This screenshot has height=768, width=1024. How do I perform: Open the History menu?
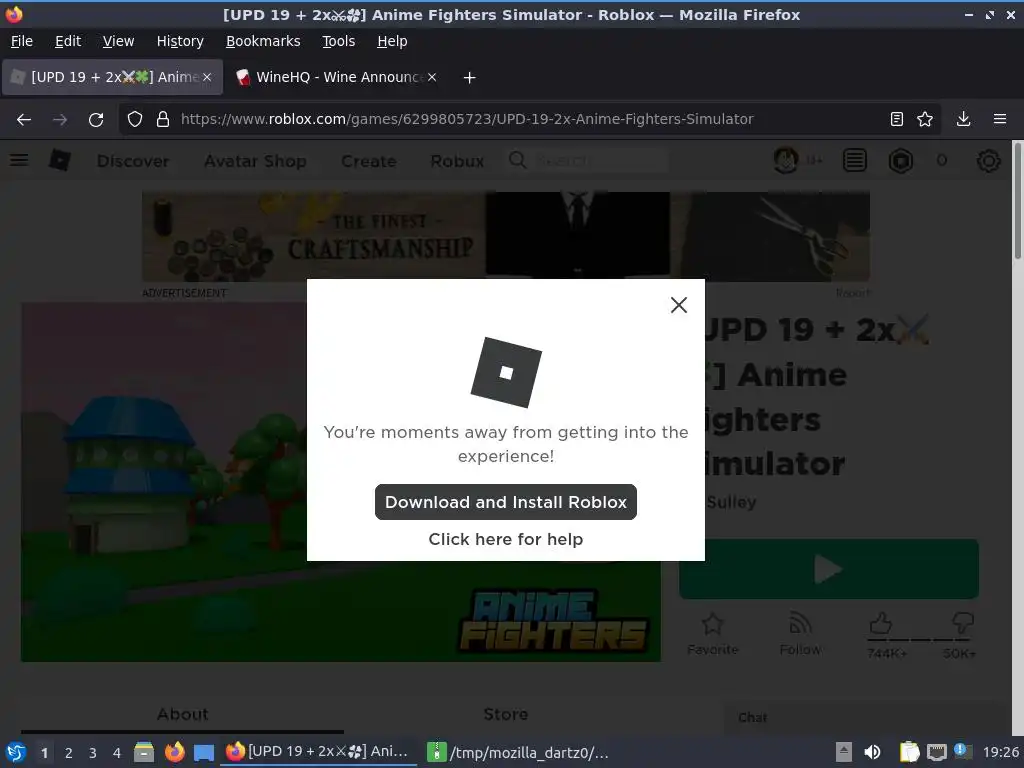180,41
